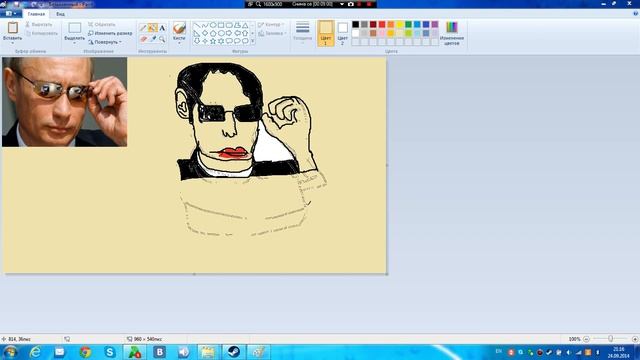The image size is (640, 360).
Task: Open the Контур outline dropdown
Action: 272,25
